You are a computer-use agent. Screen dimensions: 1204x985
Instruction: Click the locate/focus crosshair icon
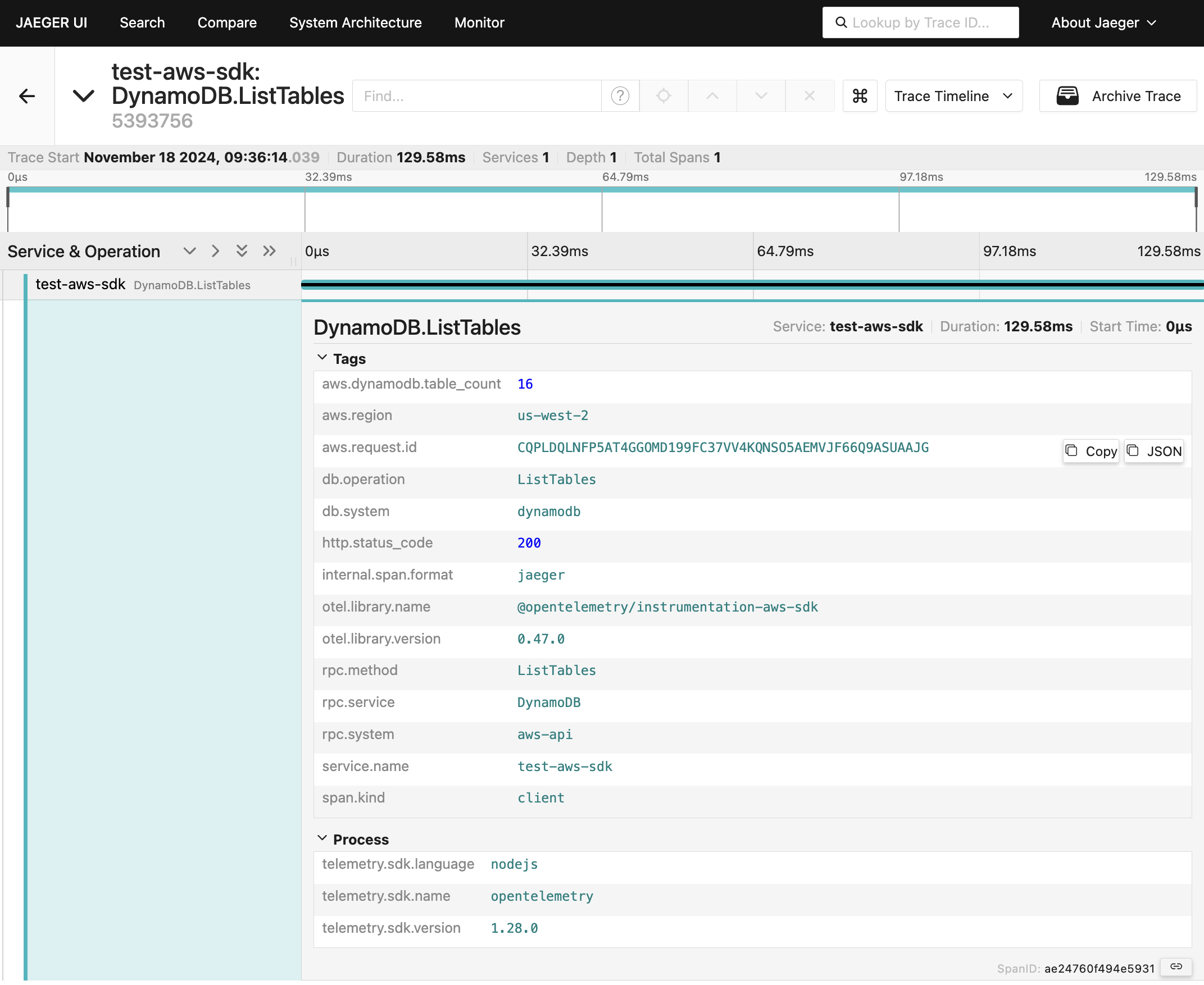(x=663, y=96)
